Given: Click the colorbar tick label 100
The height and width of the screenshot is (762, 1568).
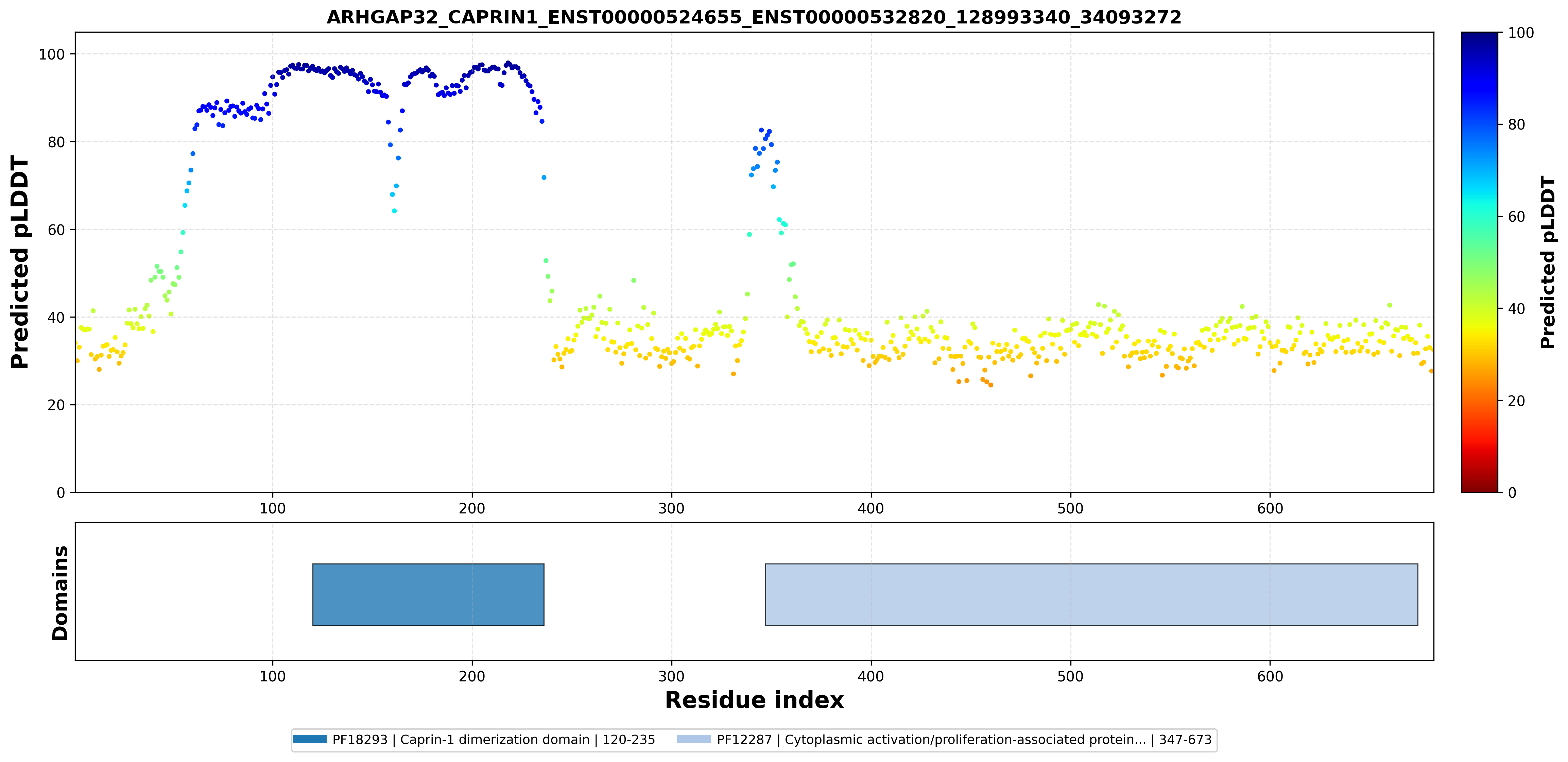Looking at the screenshot, I should (x=1520, y=33).
